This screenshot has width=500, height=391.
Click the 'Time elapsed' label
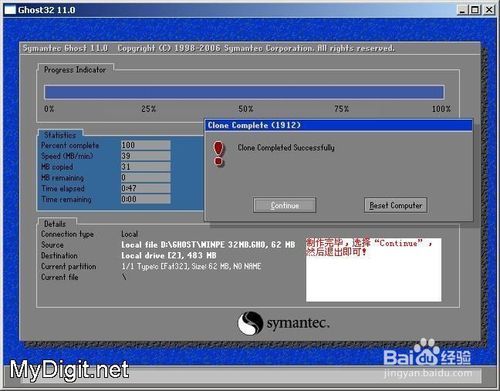[63, 189]
